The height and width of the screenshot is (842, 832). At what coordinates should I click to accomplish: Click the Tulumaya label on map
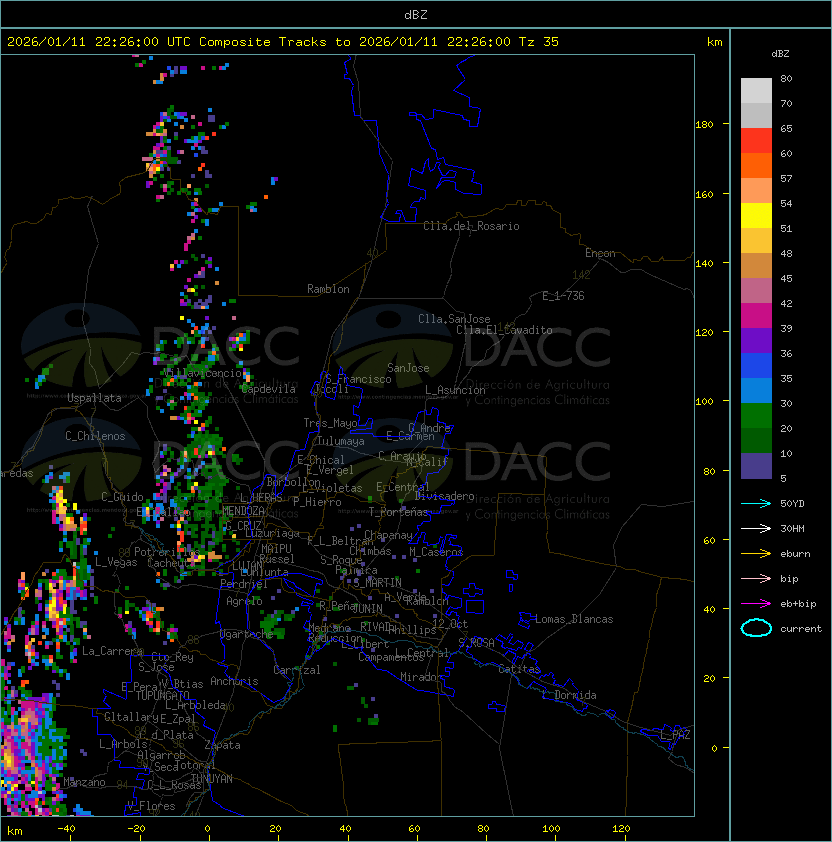(x=341, y=441)
